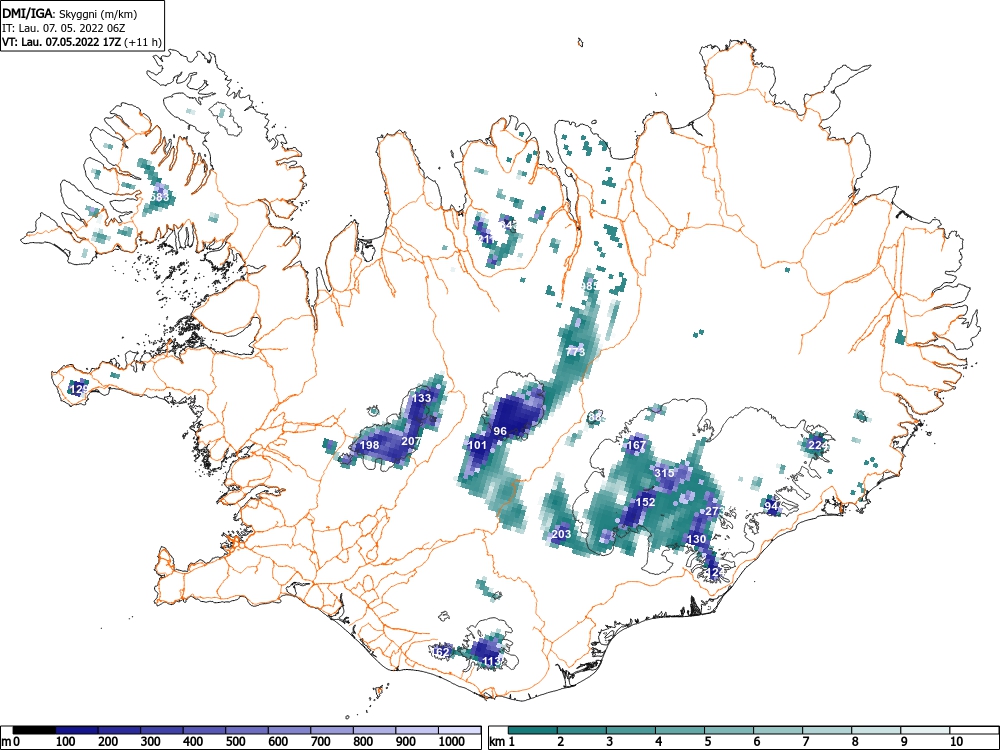1000x750 pixels.
Task: Click the '96' visibility value on the map
Action: 500,432
